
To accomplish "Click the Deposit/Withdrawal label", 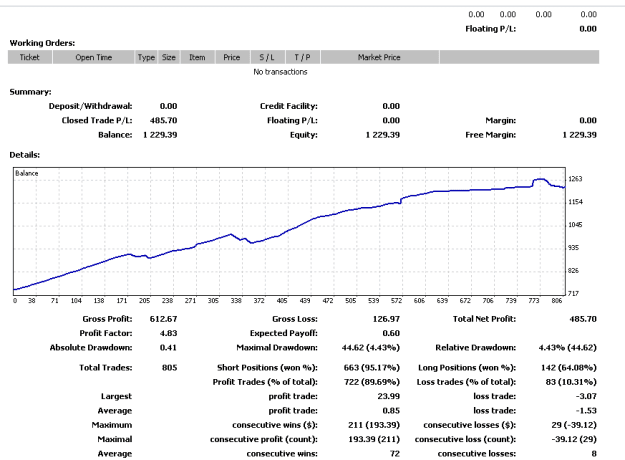I will click(x=90, y=106).
